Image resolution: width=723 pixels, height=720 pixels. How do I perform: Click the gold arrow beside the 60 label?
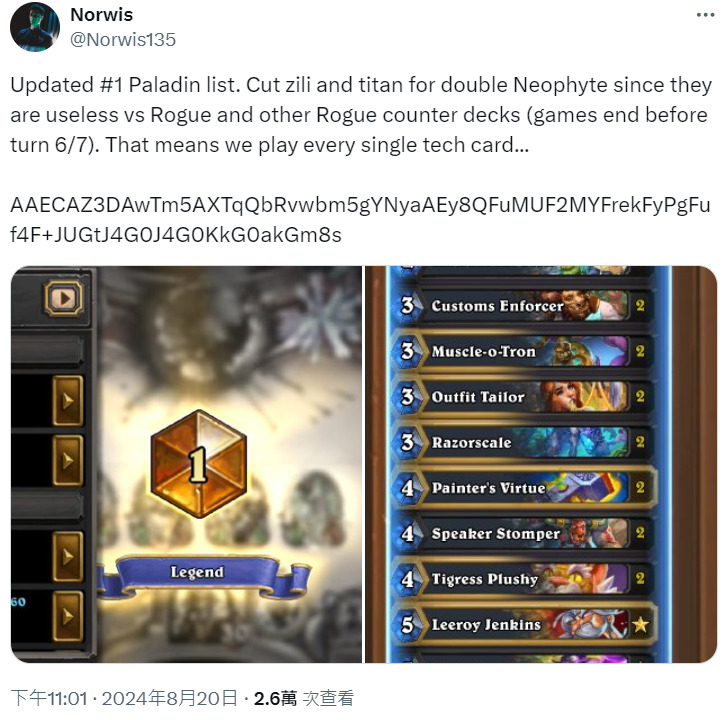tap(68, 616)
